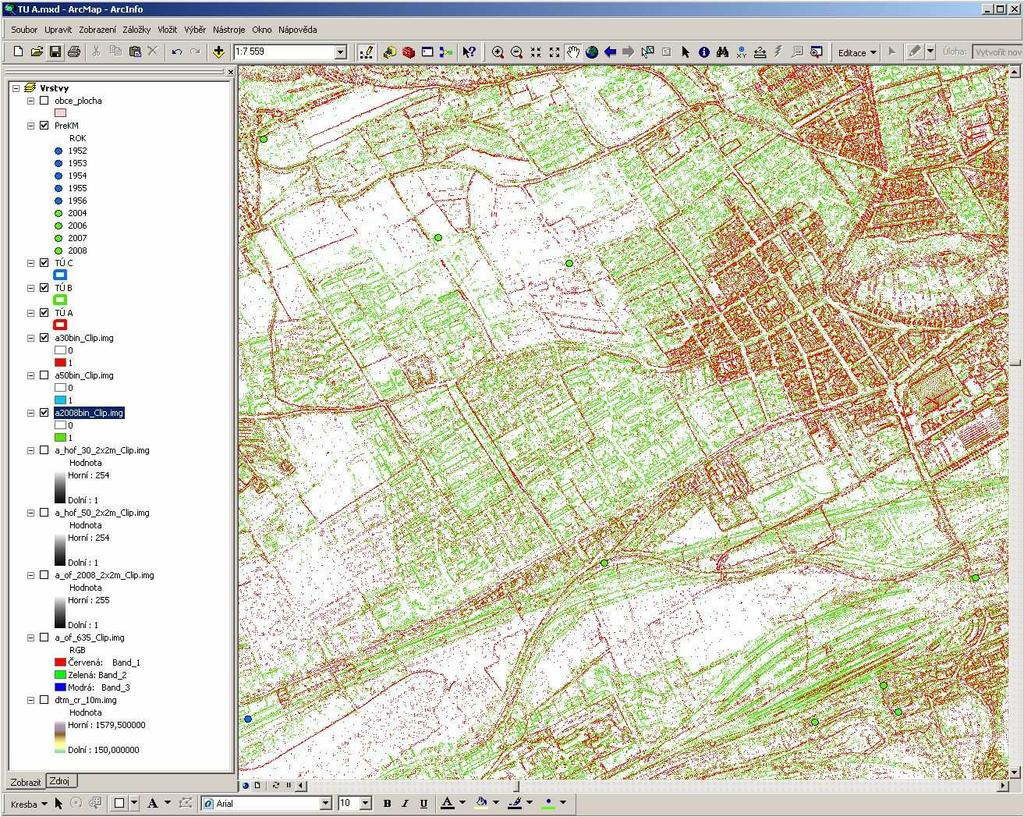
Task: Collapse the PreKM layer legend
Action: coord(31,125)
